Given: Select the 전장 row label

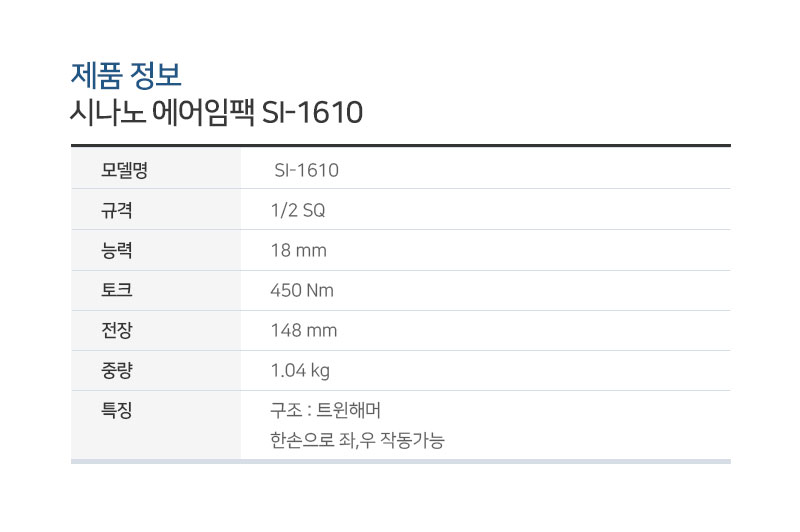Looking at the screenshot, I should coord(117,331).
